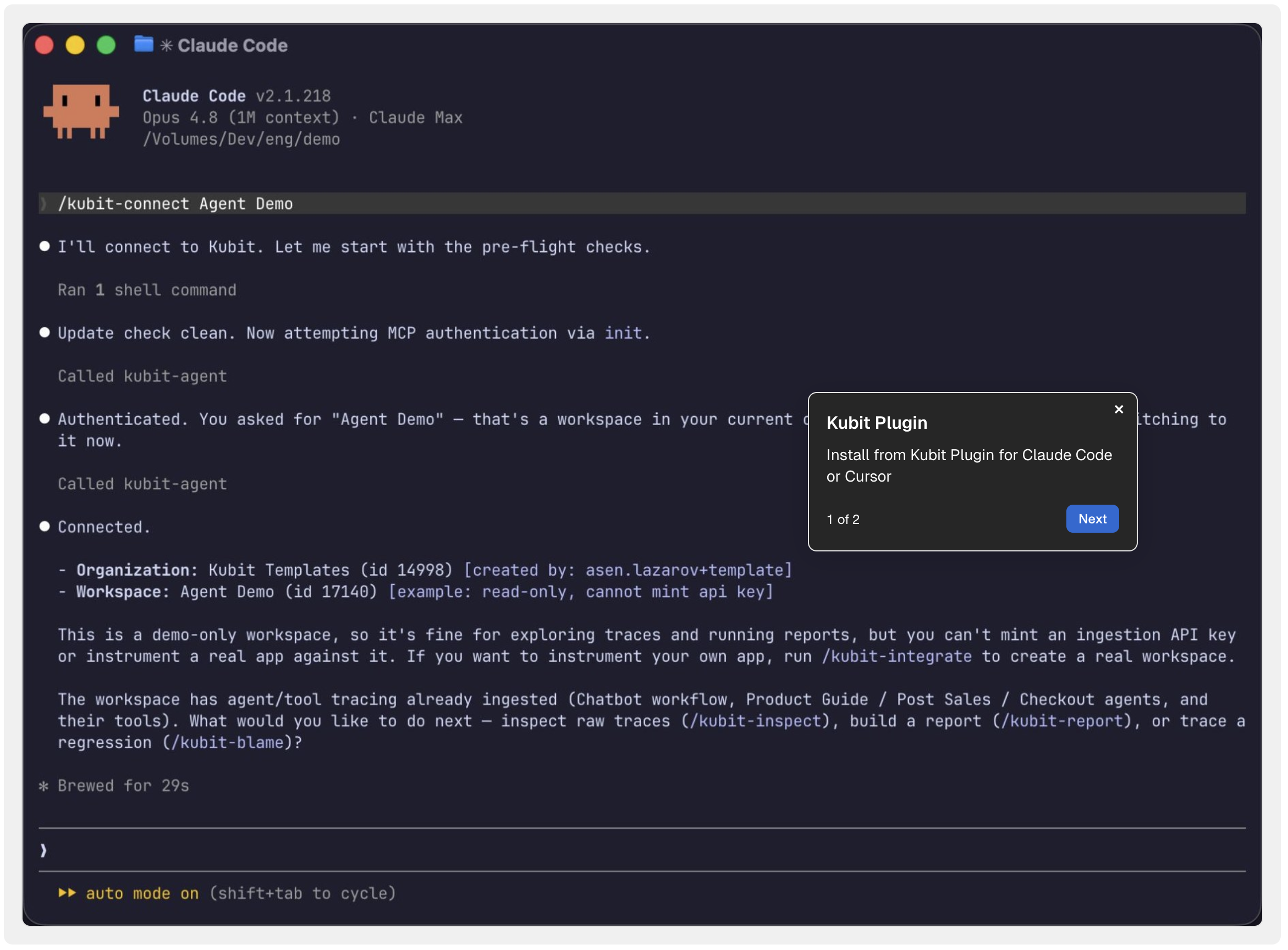
Task: Click the 'Kubit Plugin' popup heading
Action: (878, 424)
